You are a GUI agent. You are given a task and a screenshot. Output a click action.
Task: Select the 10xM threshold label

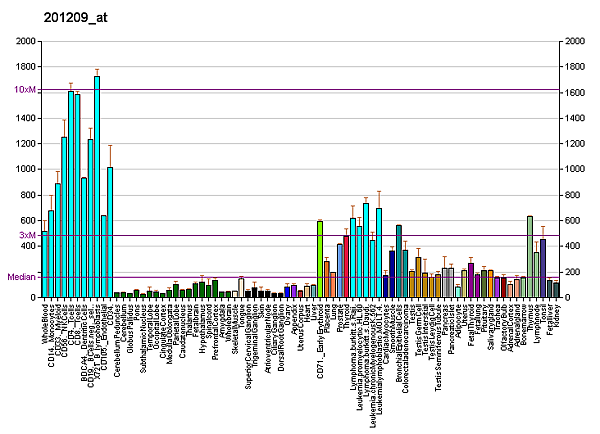coord(26,90)
